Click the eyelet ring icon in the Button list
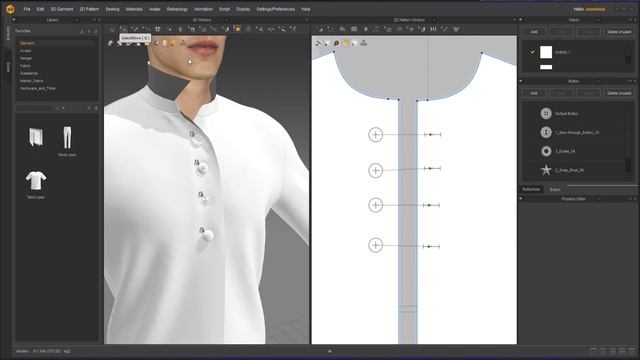The image size is (640, 360). (x=546, y=151)
